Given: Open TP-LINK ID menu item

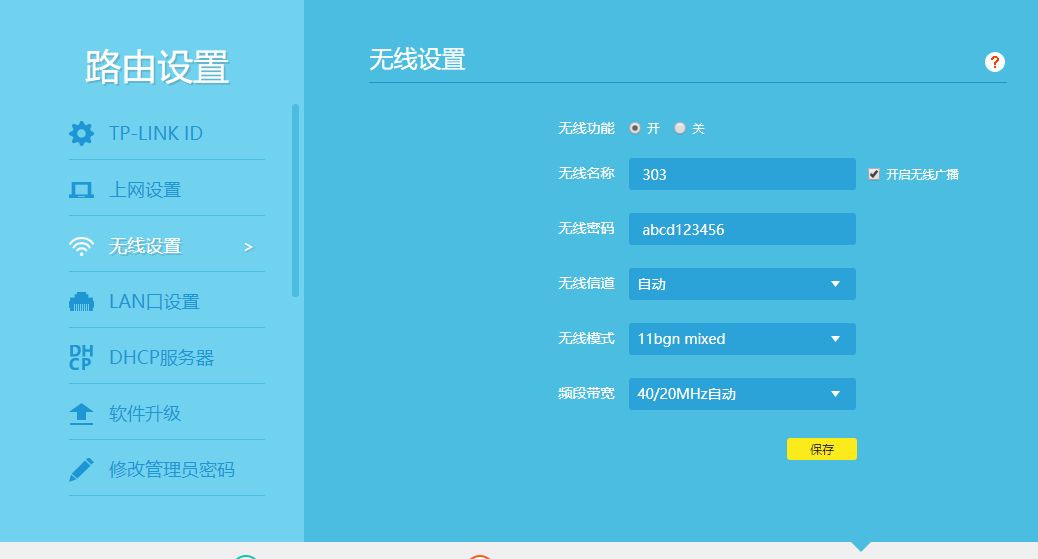Looking at the screenshot, I should point(167,133).
